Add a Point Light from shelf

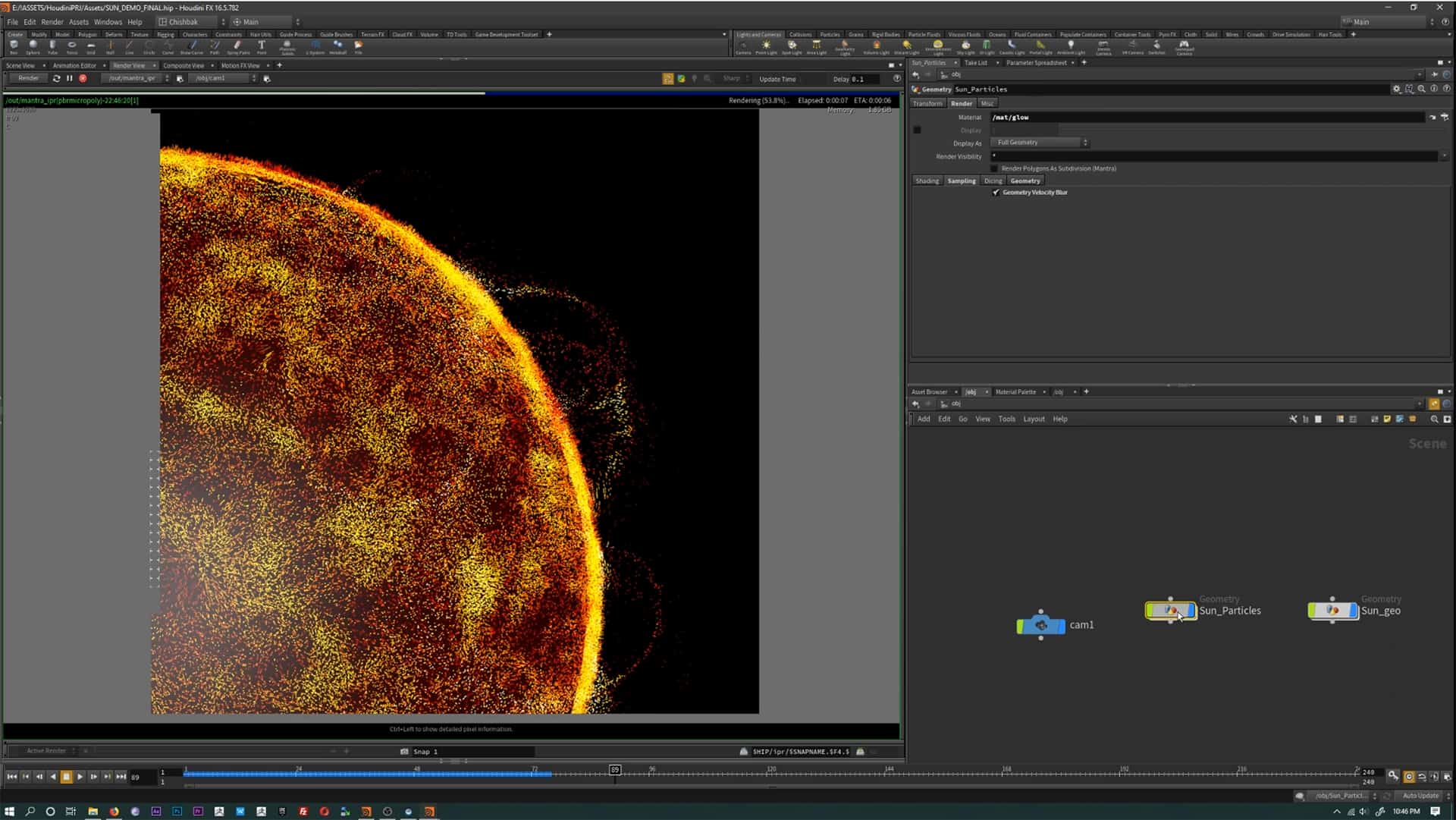766,48
